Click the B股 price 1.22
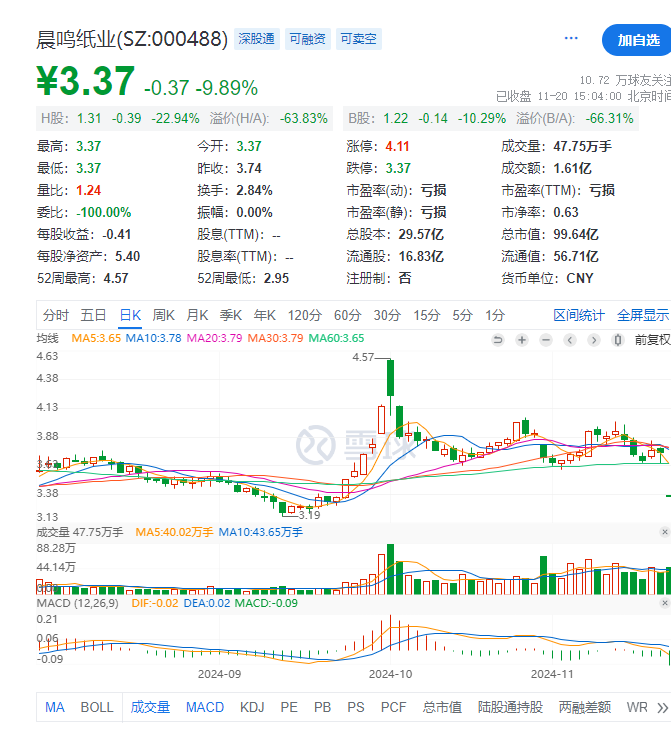 (x=396, y=119)
